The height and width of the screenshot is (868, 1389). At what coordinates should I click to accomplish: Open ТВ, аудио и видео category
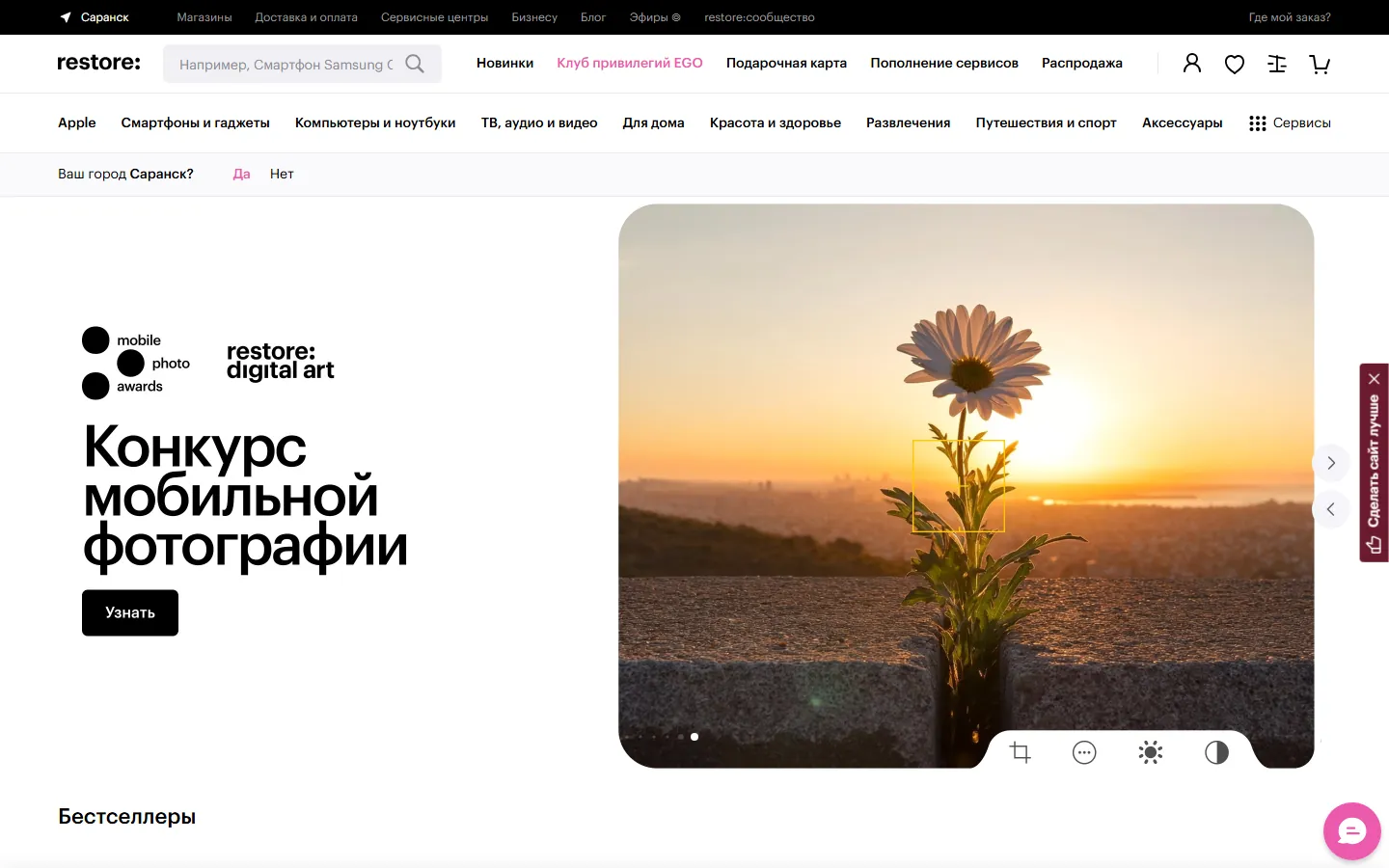539,122
